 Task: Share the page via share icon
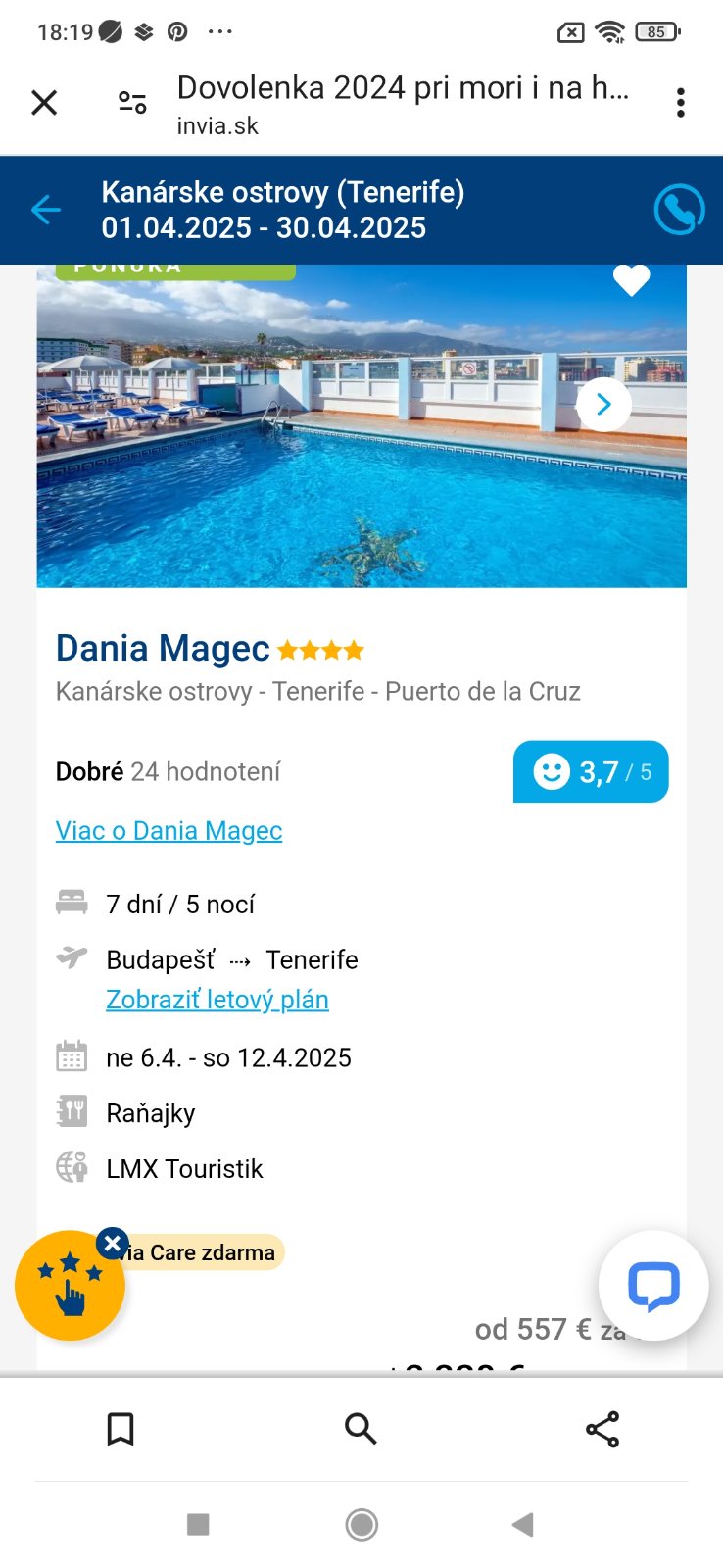tap(602, 1429)
